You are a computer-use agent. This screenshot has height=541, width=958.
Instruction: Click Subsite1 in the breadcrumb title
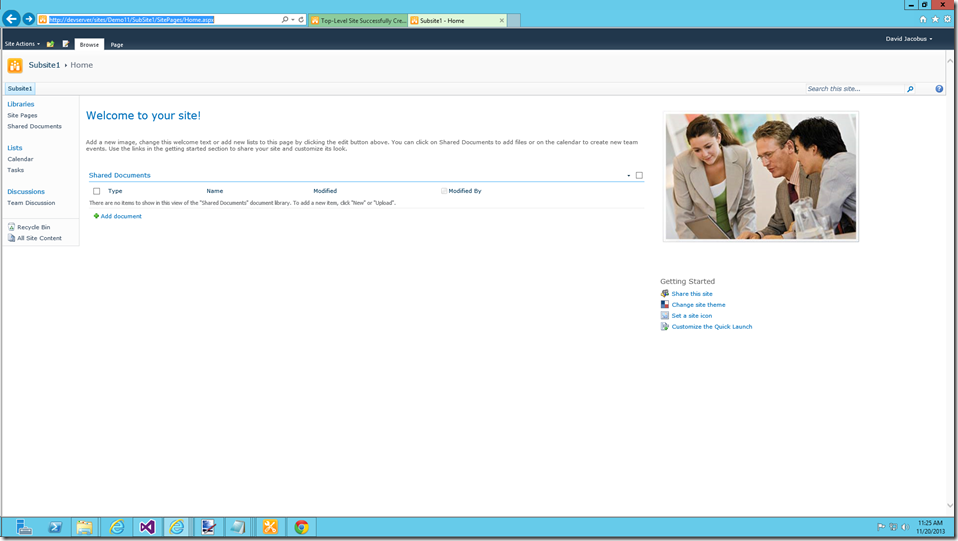pyautogui.click(x=44, y=65)
